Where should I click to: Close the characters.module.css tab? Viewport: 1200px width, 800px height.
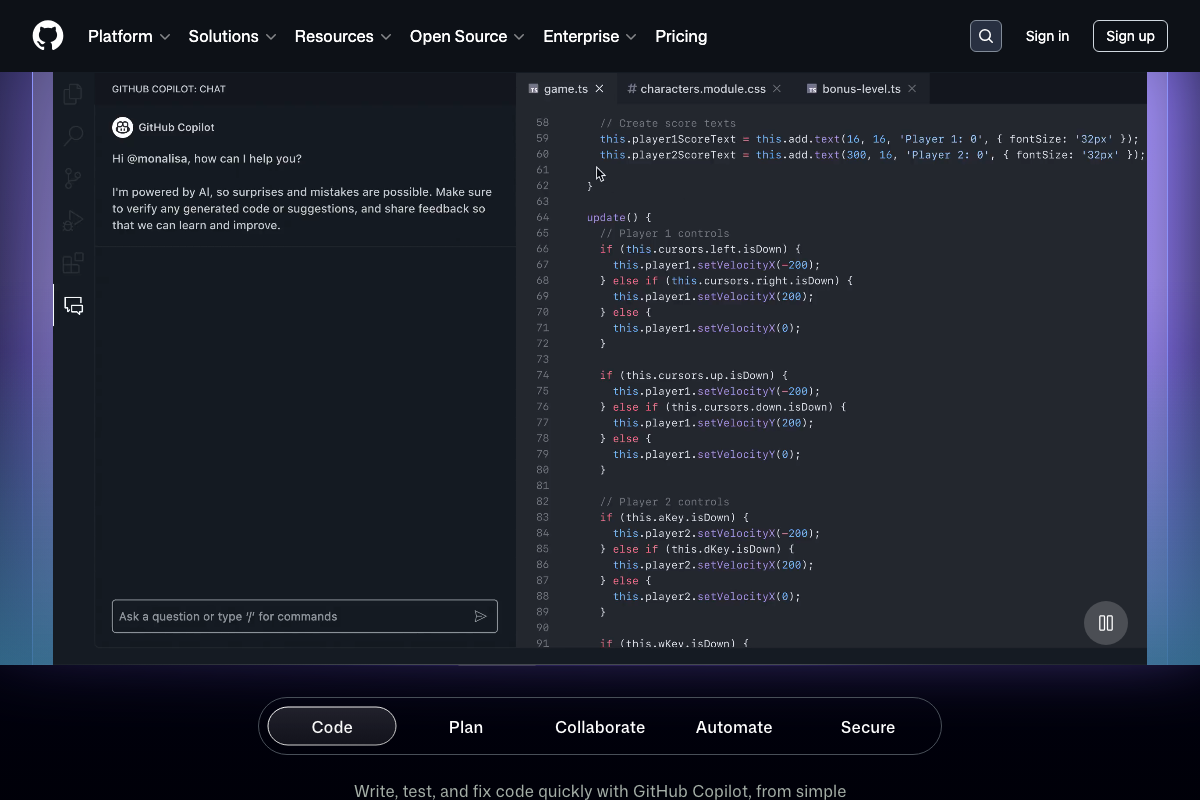pyautogui.click(x=778, y=89)
